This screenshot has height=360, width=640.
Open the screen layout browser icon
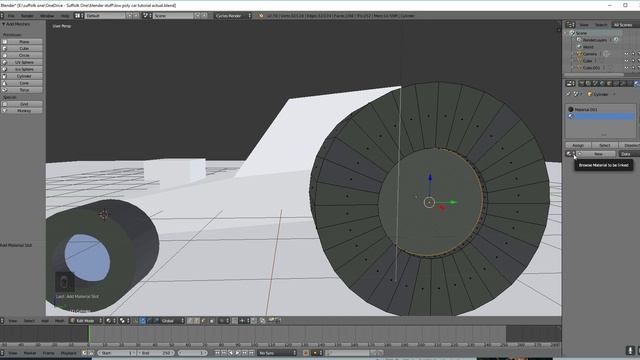pyautogui.click(x=78, y=16)
